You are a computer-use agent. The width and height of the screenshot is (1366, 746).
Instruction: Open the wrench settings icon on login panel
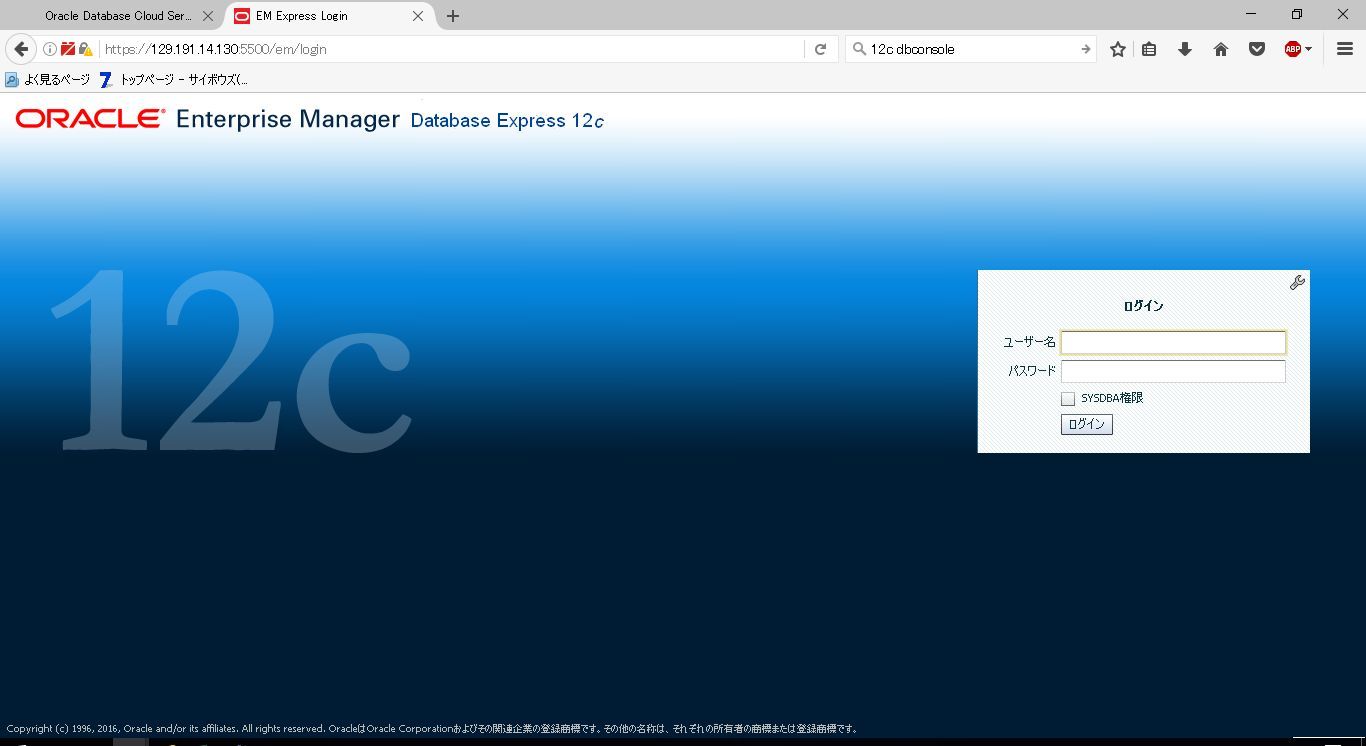1297,283
